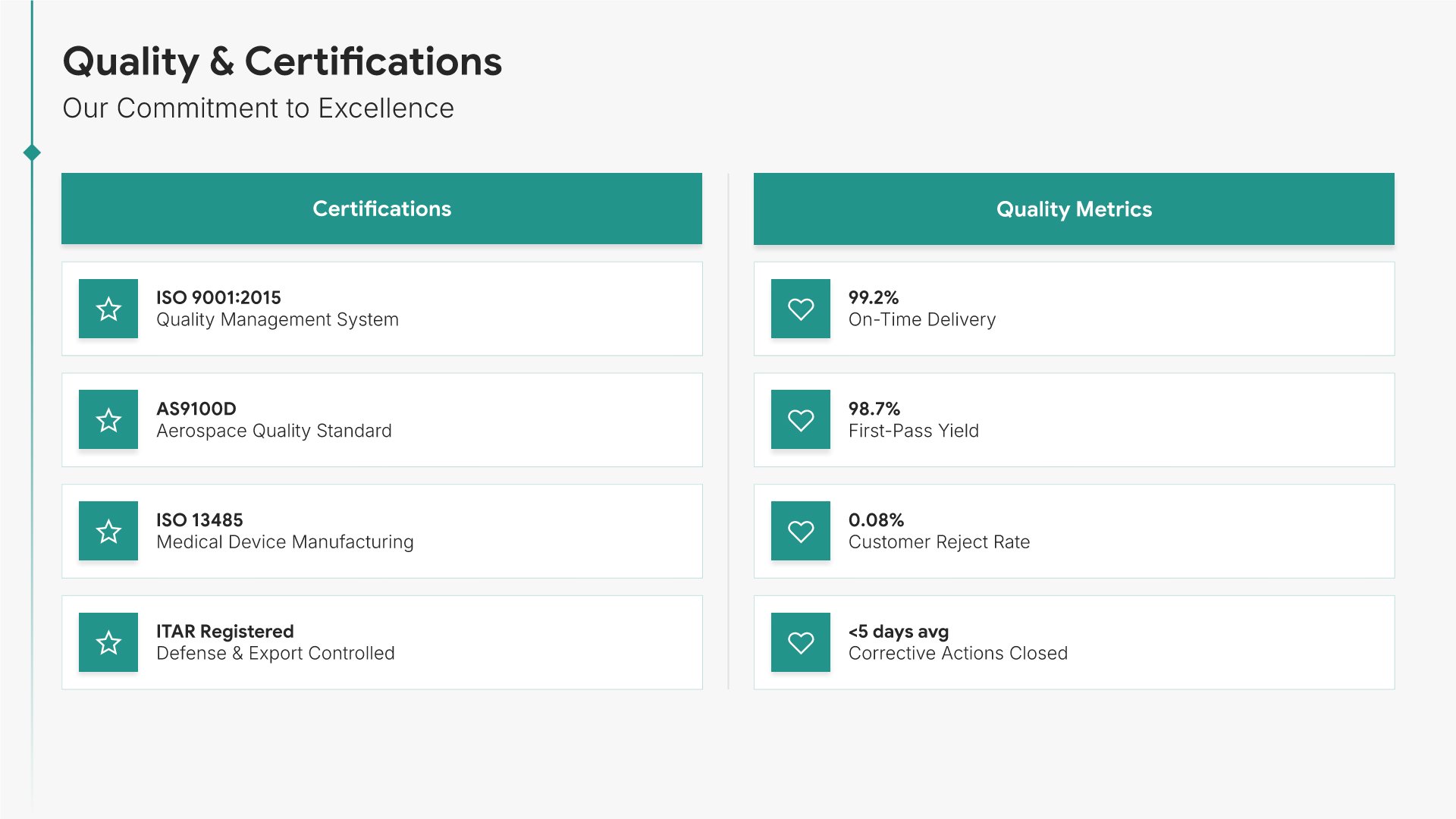Select the Aerospace Quality Standard text
The width and height of the screenshot is (1456, 819).
coord(274,431)
